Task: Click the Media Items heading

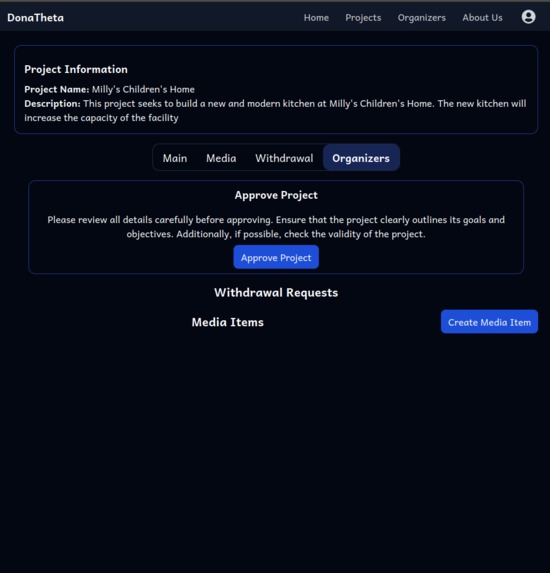Action: click(227, 322)
